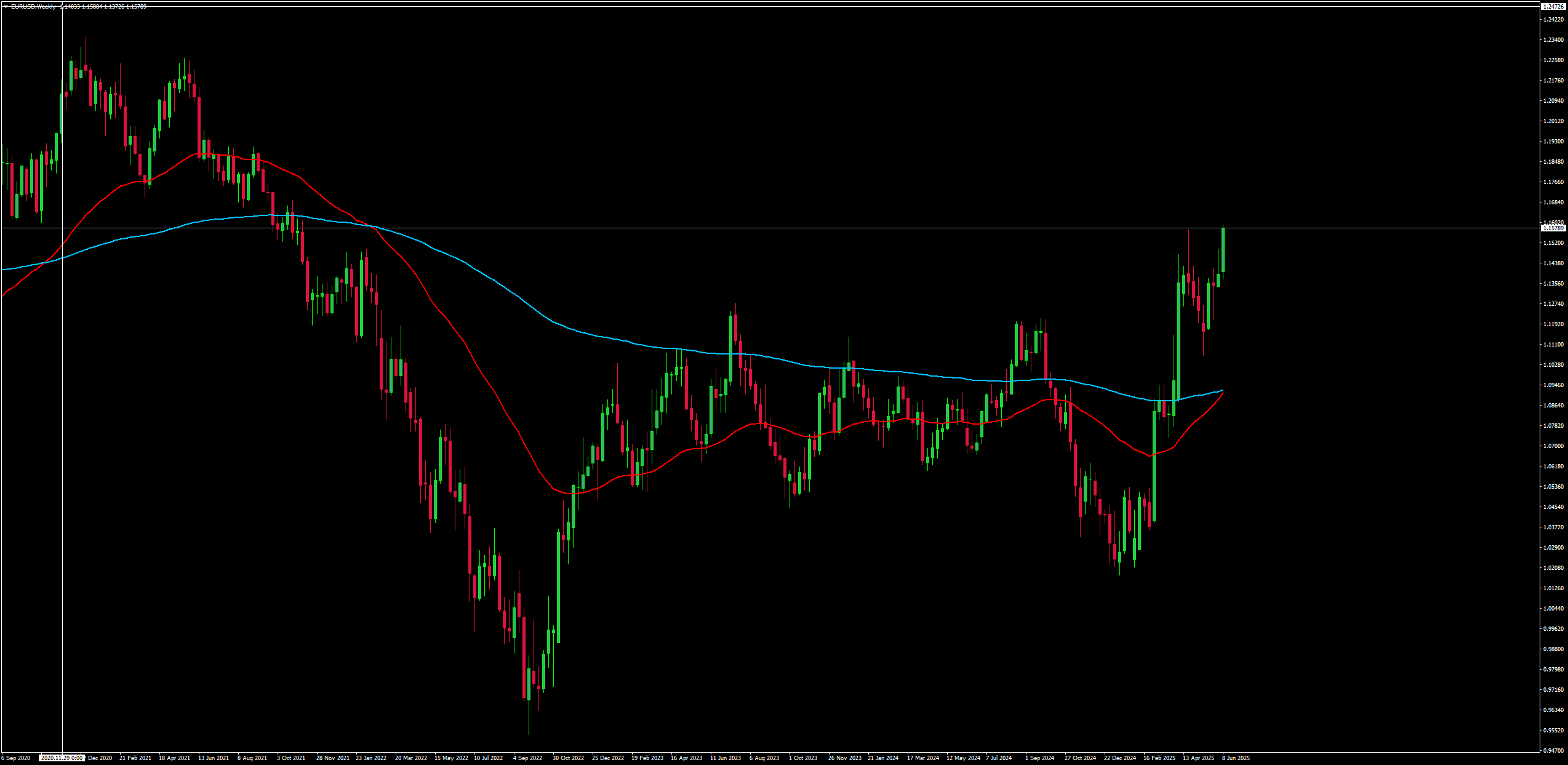Image resolution: width=1568 pixels, height=765 pixels.
Task: Click the current price label 1.15789
Action: (x=1553, y=228)
